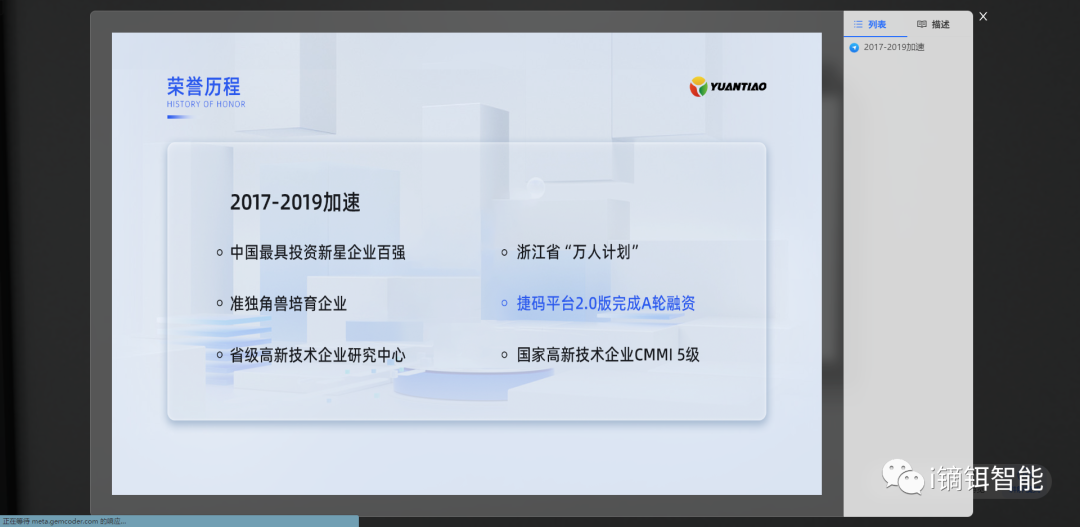Click the list icon beside 列表
The width and height of the screenshot is (1080, 527).
858,24
